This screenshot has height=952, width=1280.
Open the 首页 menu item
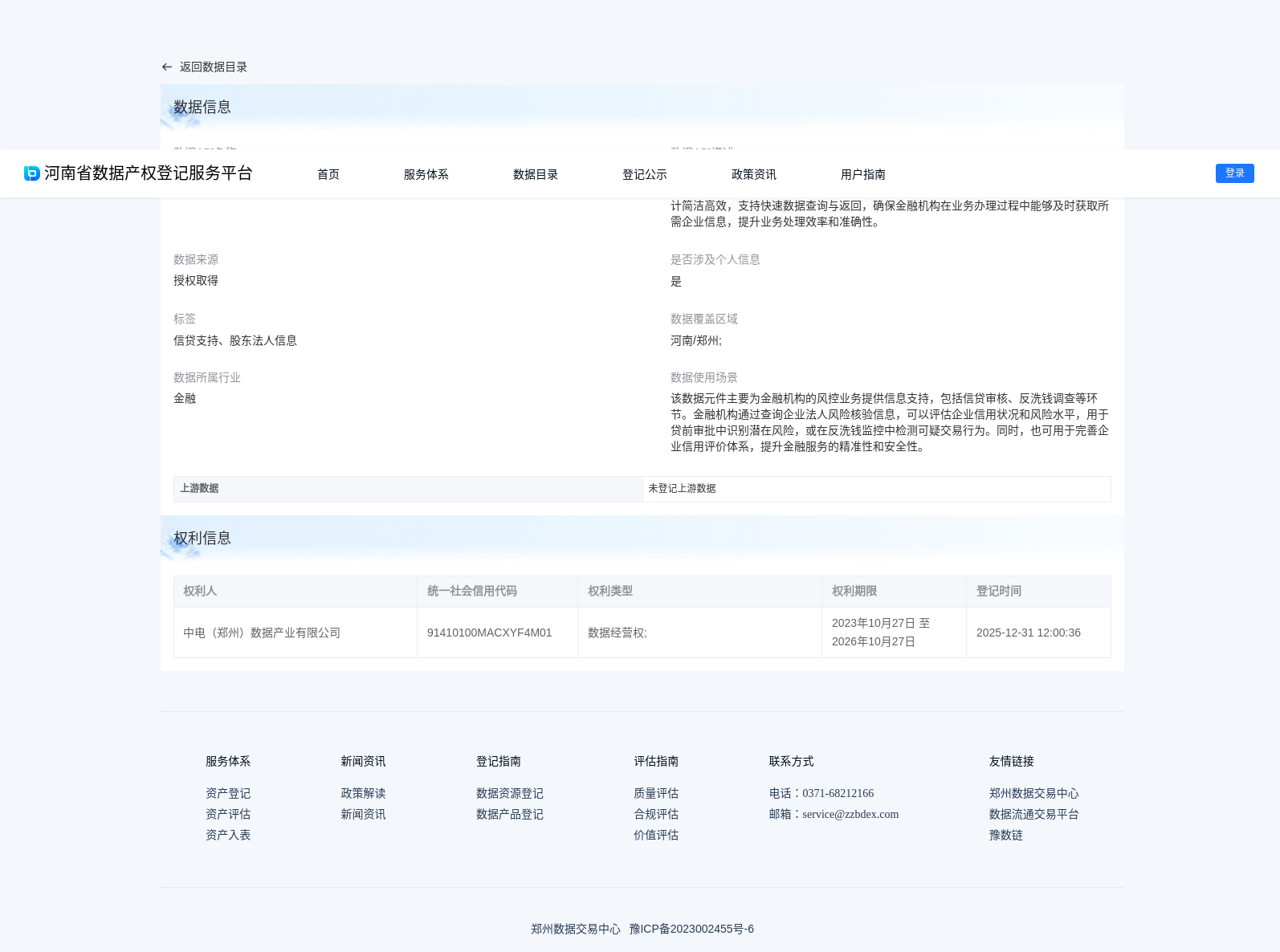click(x=328, y=174)
